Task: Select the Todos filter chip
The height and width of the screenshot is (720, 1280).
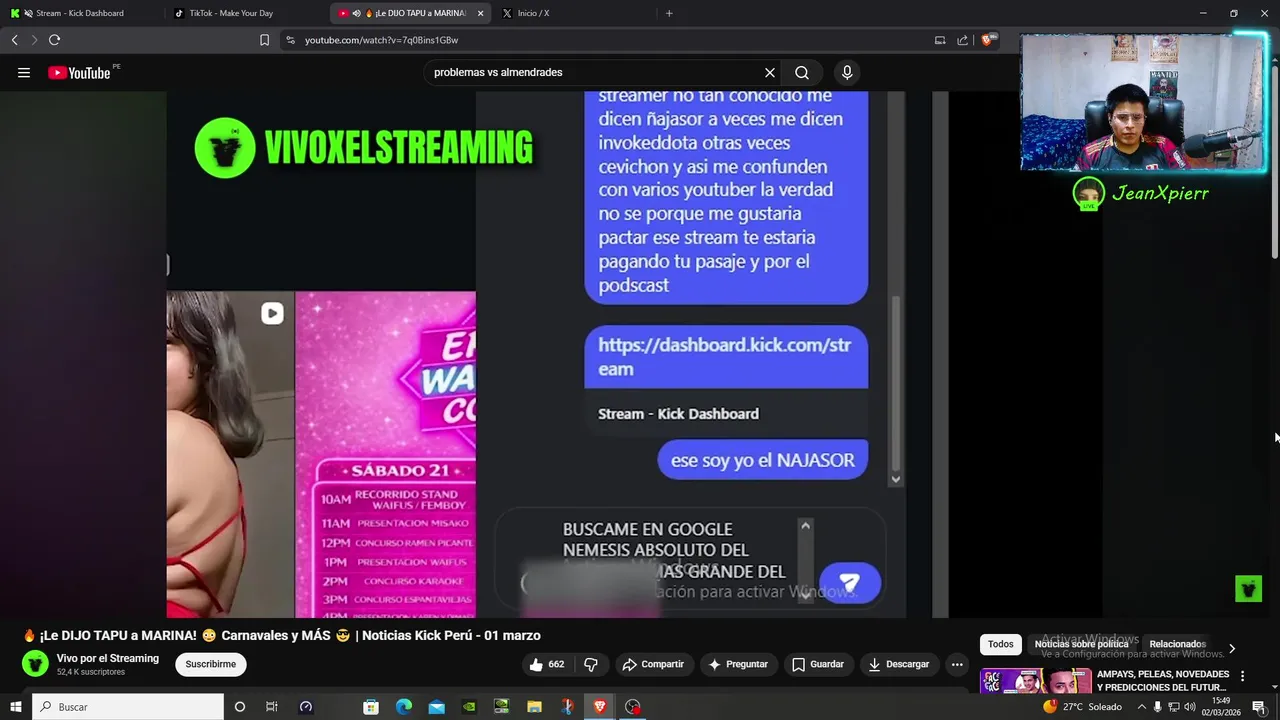Action: click(x=1000, y=645)
